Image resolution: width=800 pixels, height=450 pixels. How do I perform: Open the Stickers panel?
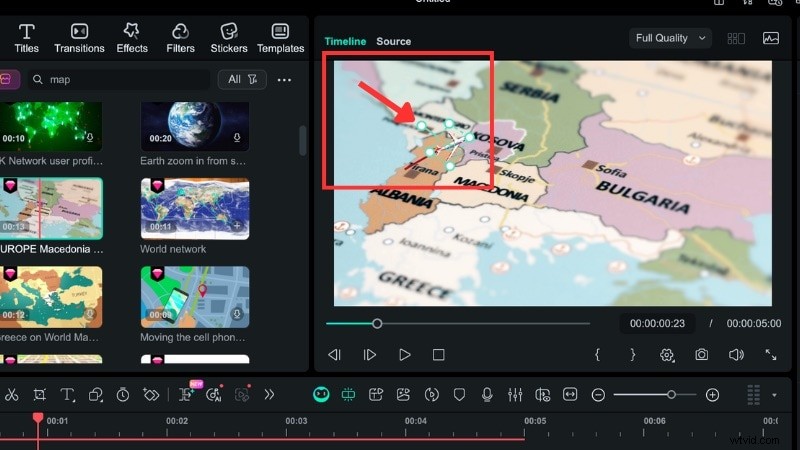pyautogui.click(x=229, y=38)
